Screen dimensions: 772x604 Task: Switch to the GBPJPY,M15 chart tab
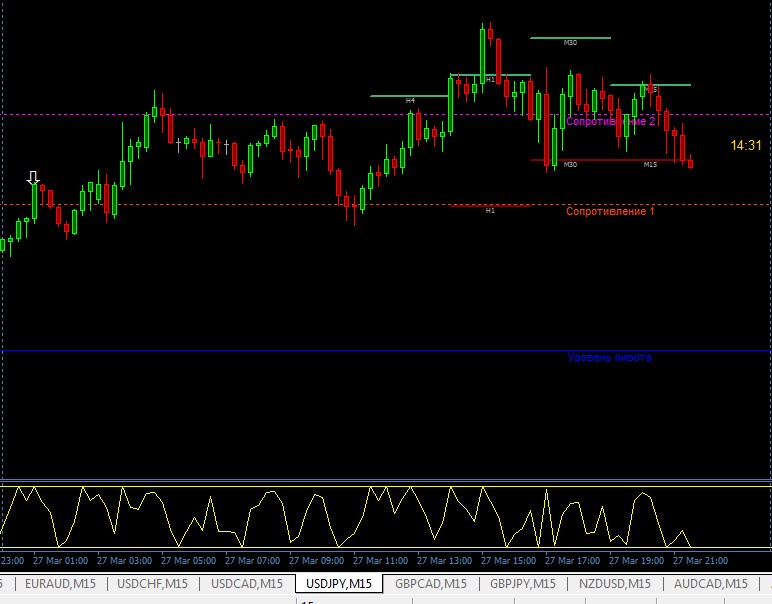point(523,584)
